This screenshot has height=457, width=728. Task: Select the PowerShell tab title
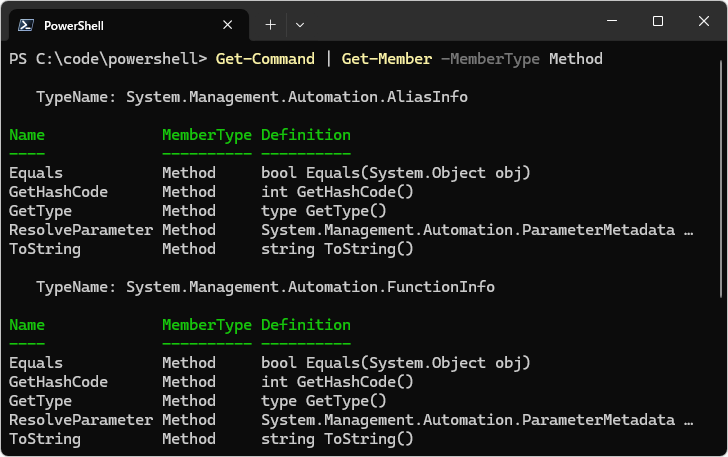pyautogui.click(x=73, y=25)
